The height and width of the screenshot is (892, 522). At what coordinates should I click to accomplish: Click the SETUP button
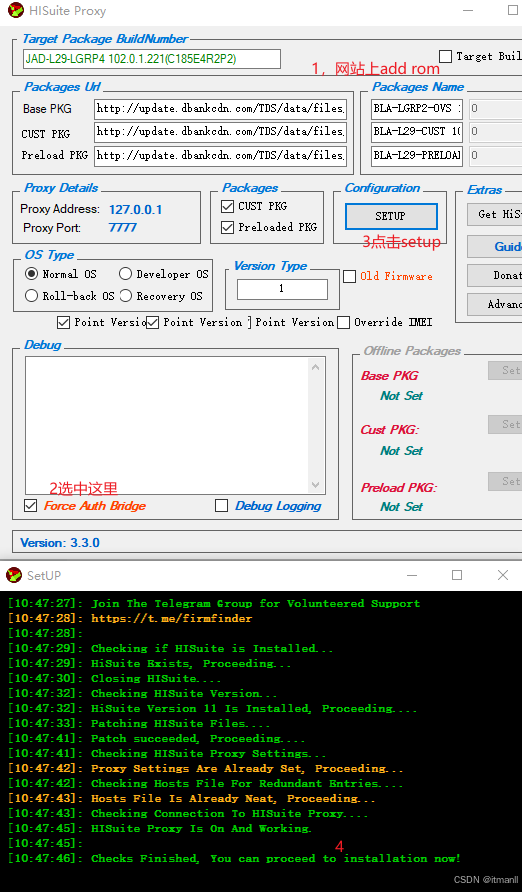coord(391,216)
